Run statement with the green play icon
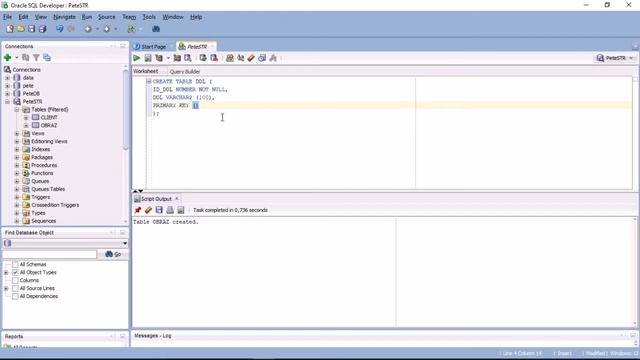This screenshot has width=640, height=360. pyautogui.click(x=137, y=58)
